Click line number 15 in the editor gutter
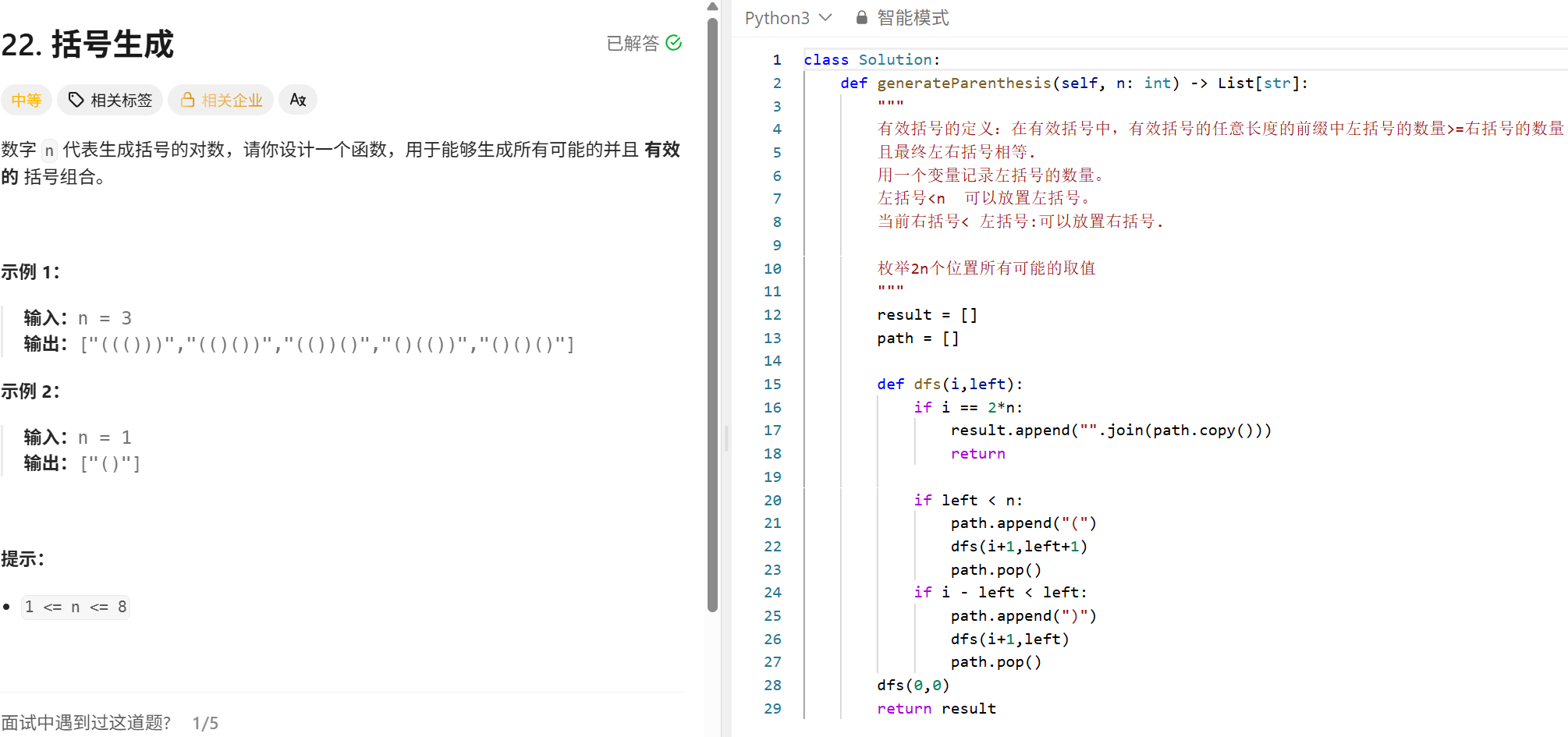 (x=772, y=384)
